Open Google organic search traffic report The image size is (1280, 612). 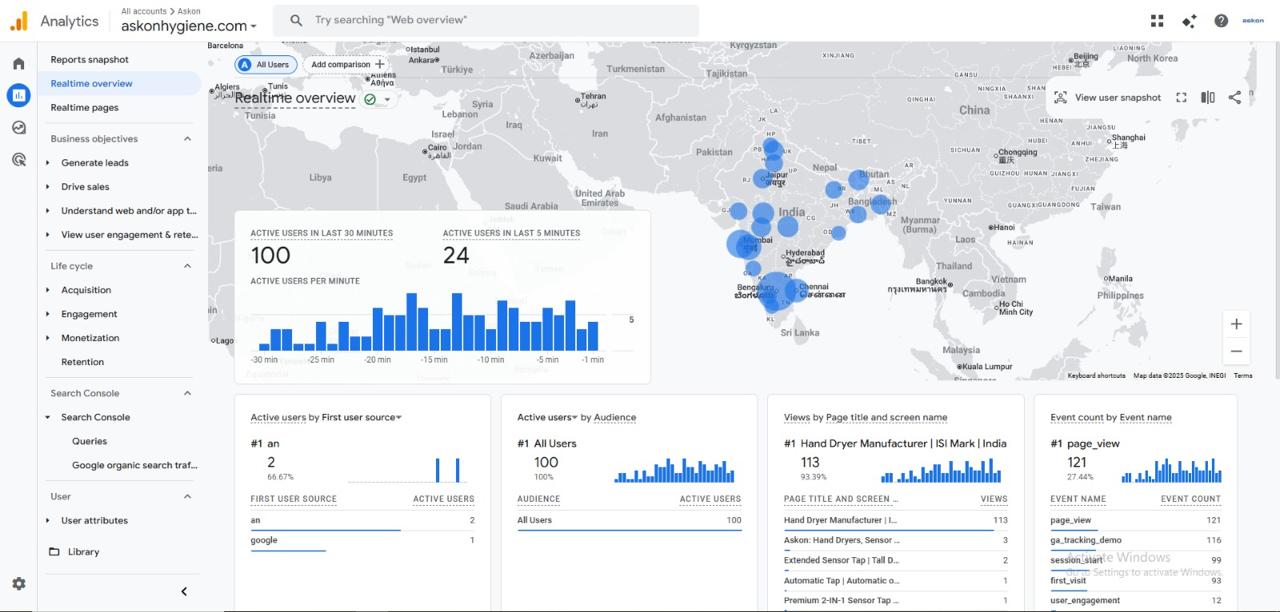[x=134, y=465]
